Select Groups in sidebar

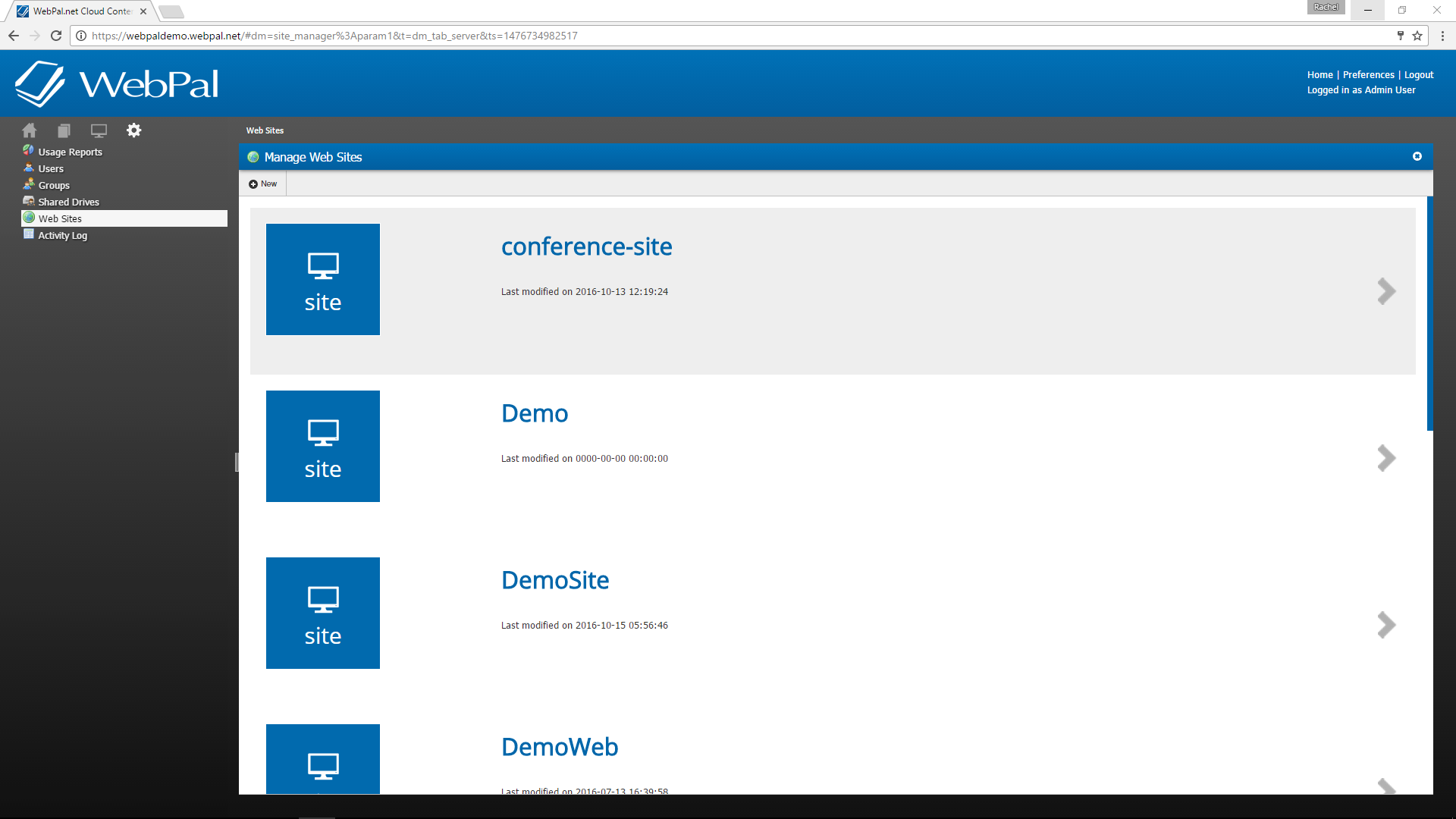[x=54, y=185]
